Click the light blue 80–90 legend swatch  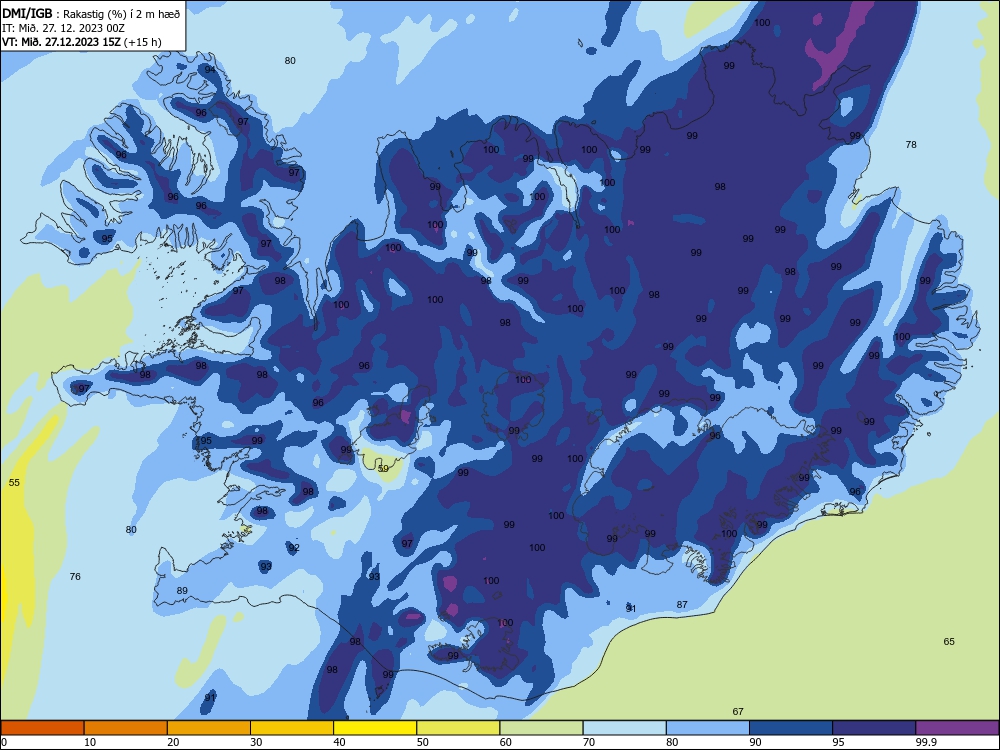coord(708,728)
